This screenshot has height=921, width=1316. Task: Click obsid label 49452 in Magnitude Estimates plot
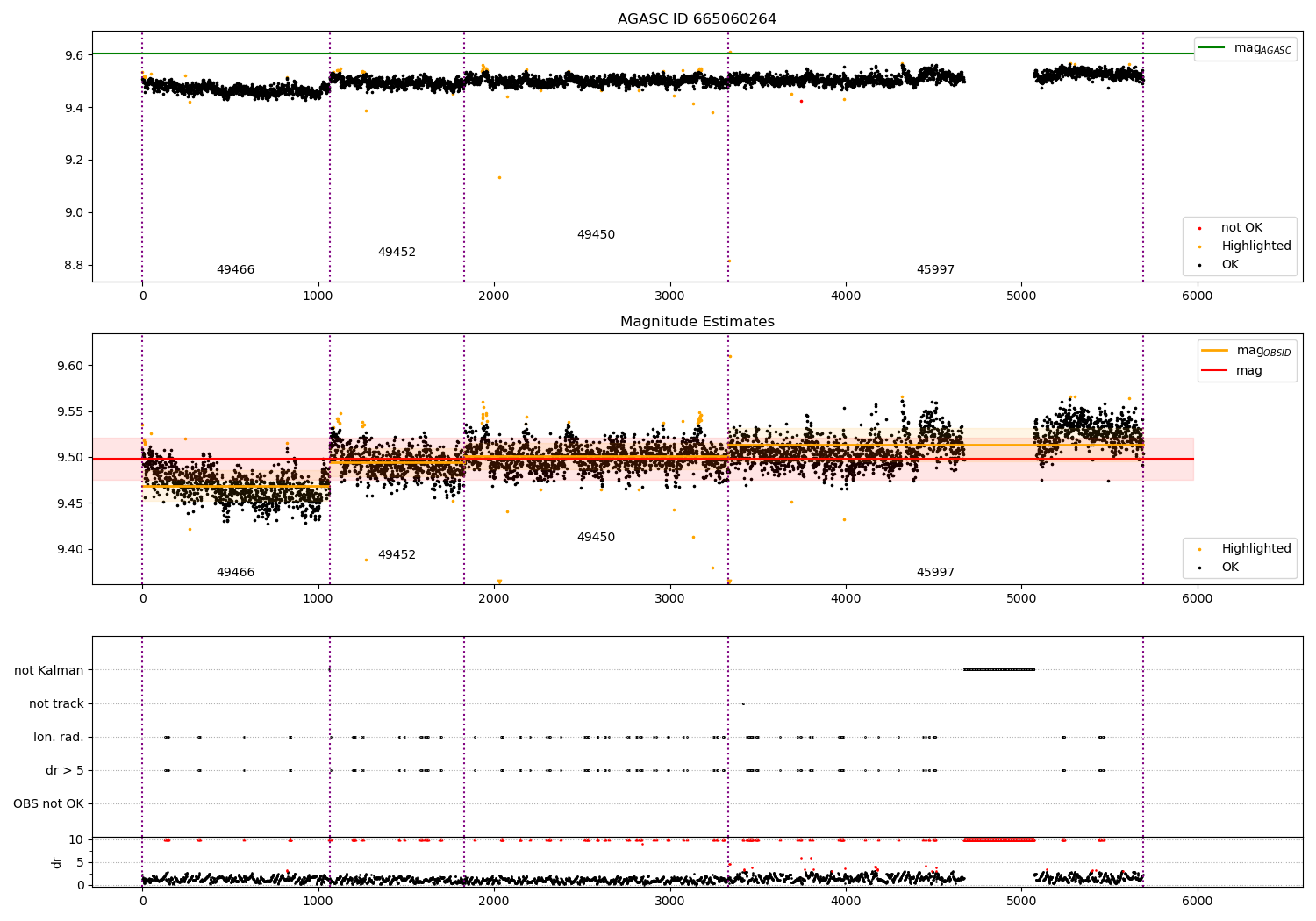coord(397,555)
